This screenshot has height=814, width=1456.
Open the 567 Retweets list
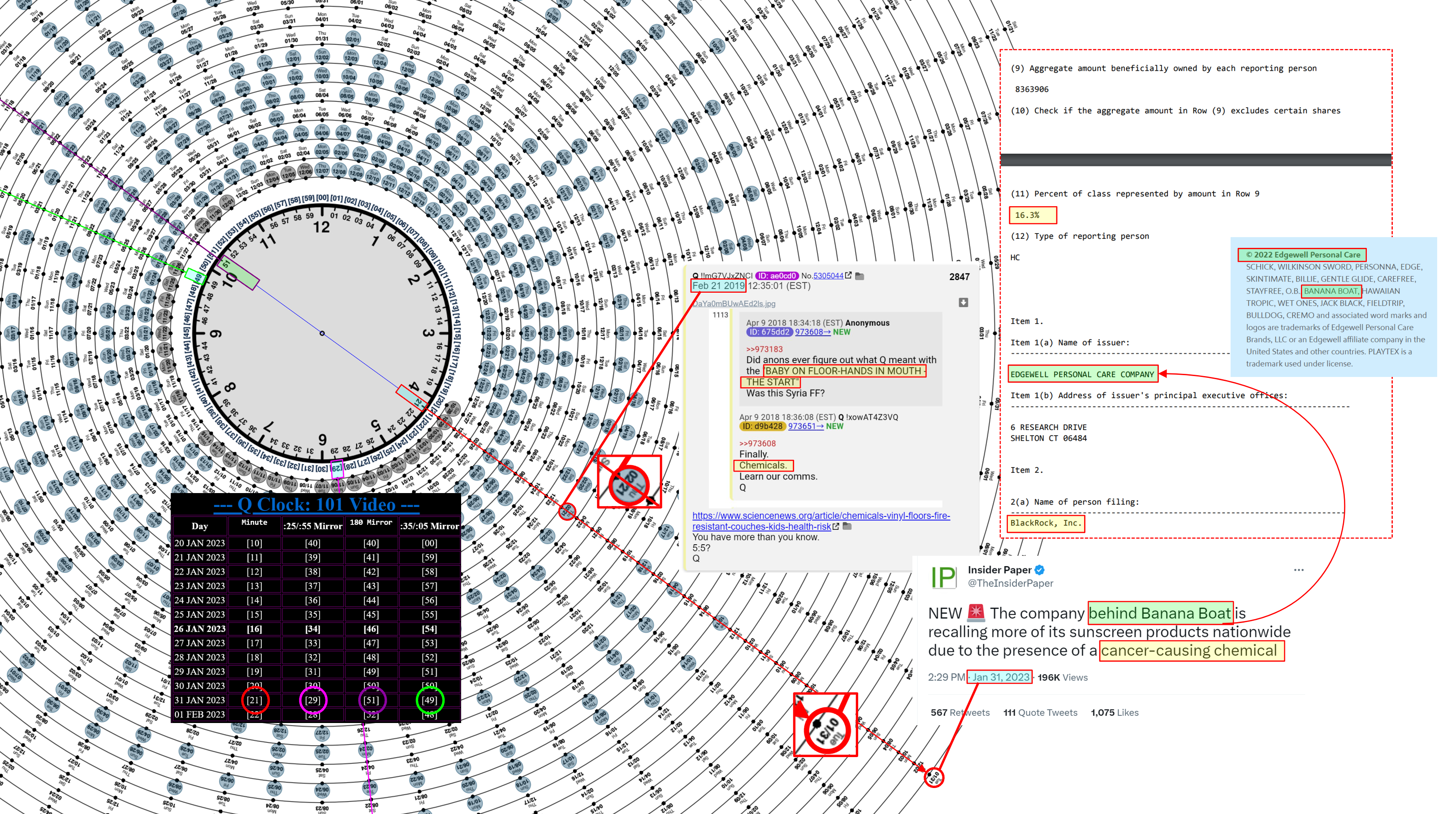960,712
